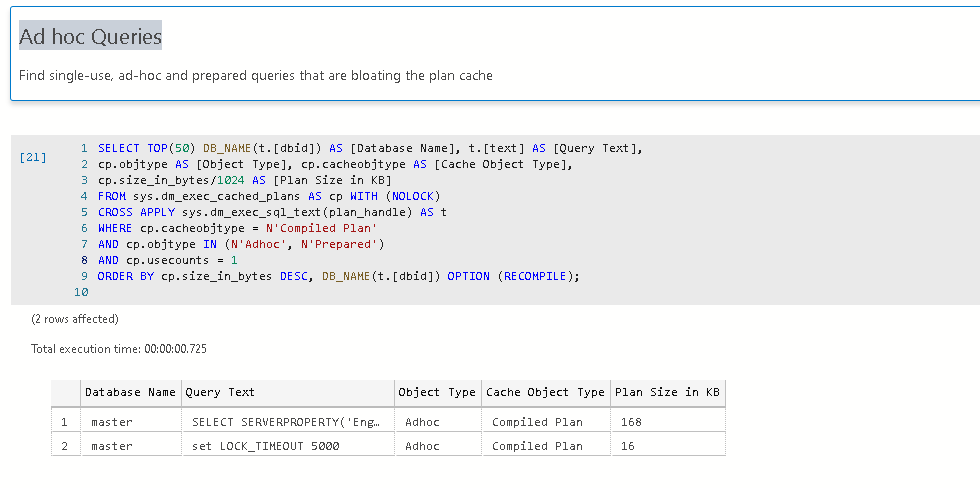Viewport: 980px width, 488px height.
Task: Click the "Cache Object Type" column header
Action: coord(545,392)
